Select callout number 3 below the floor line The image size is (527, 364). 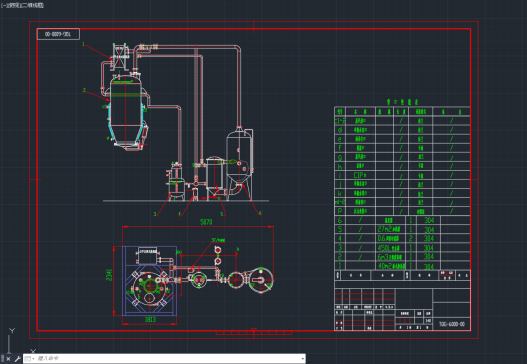[155, 214]
